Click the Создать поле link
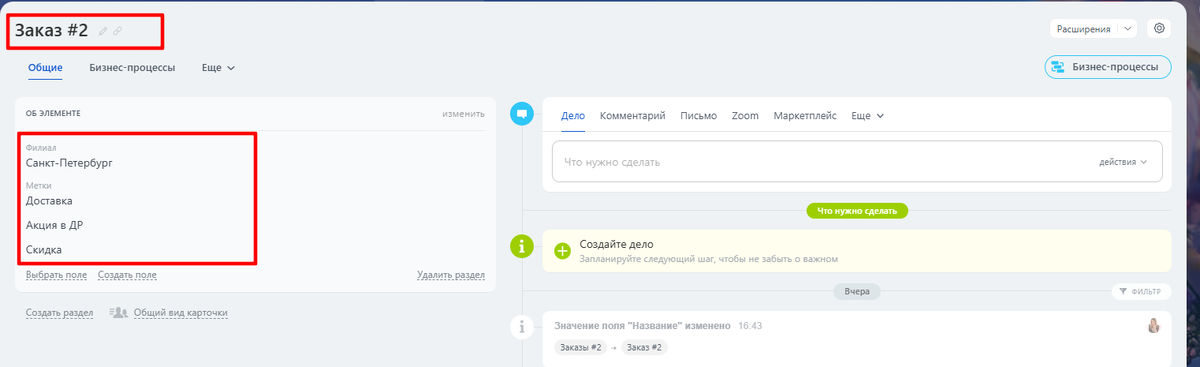Viewport: 1200px width, 367px height. click(x=127, y=275)
